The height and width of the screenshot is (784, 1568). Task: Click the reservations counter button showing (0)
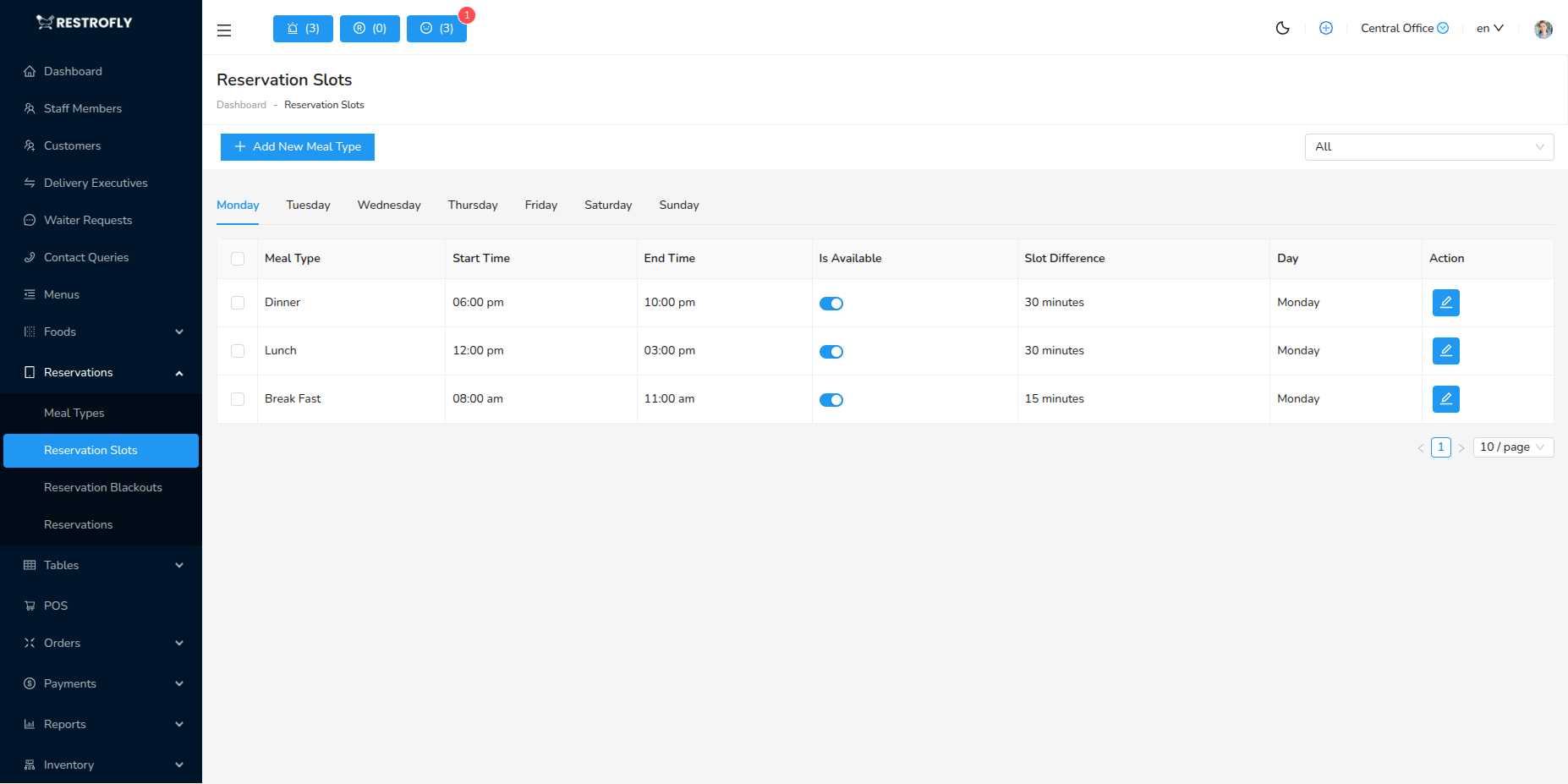tap(369, 28)
